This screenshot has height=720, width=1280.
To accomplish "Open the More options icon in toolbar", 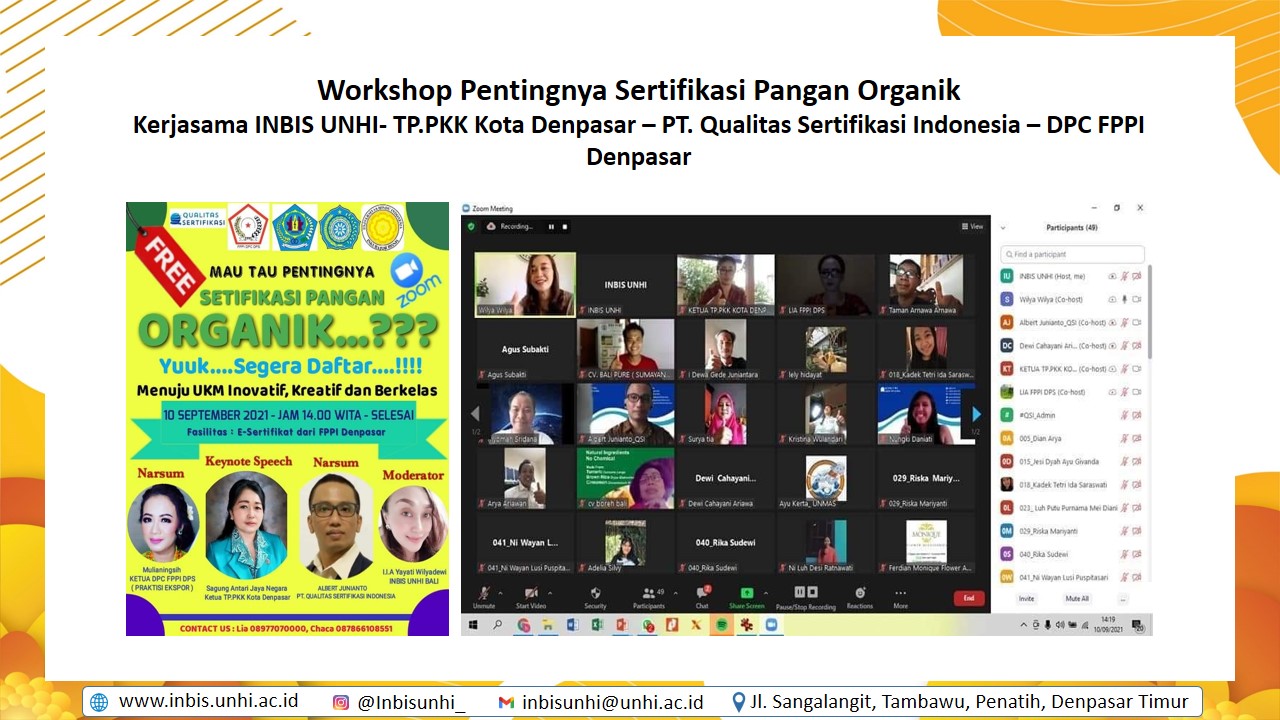I will click(900, 593).
